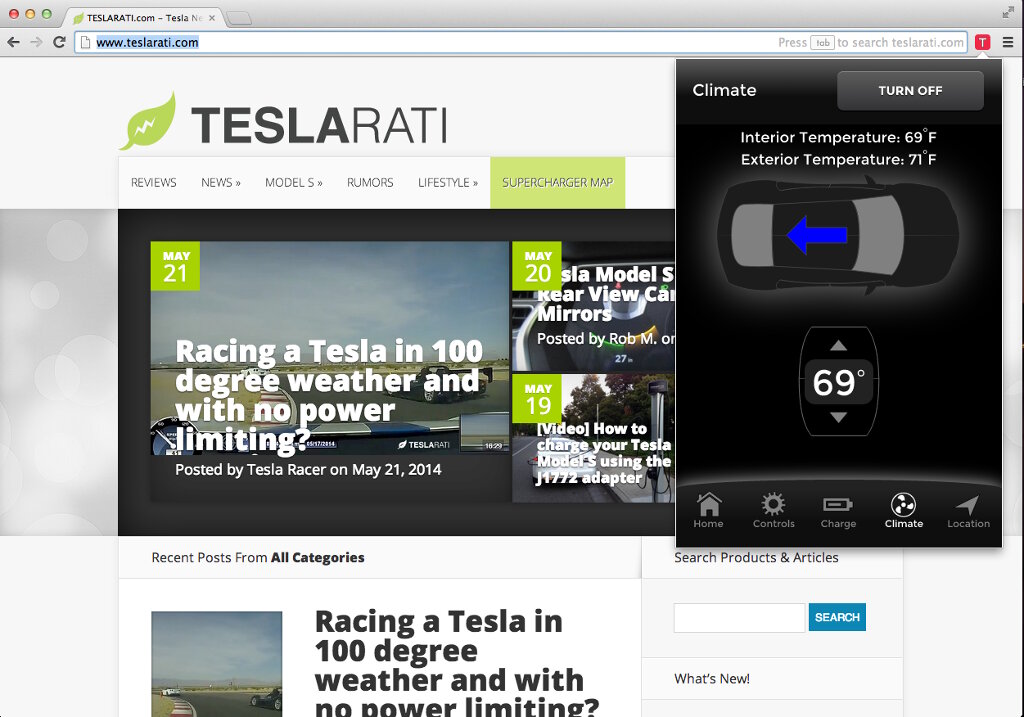Decrease temperature with the down arrow
The height and width of the screenshot is (717, 1024).
tap(839, 417)
